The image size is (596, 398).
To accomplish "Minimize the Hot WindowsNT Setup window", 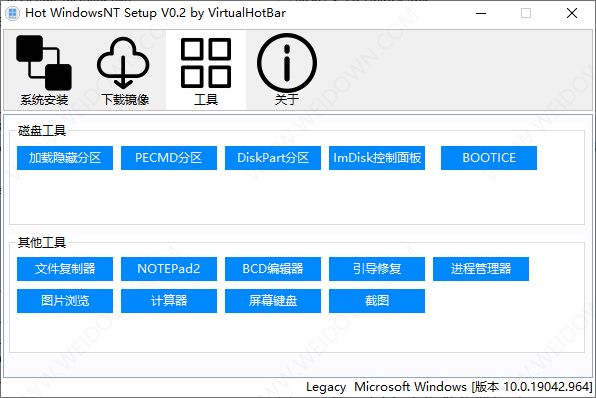I will [x=481, y=13].
